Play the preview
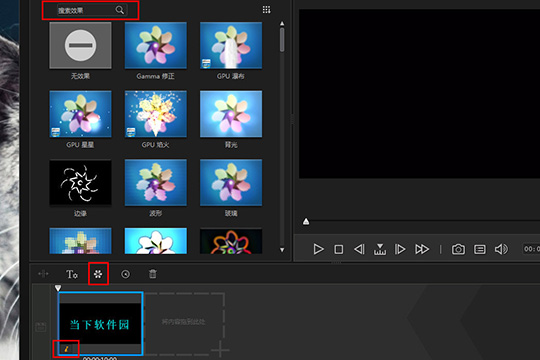The width and height of the screenshot is (540, 360). click(x=318, y=249)
